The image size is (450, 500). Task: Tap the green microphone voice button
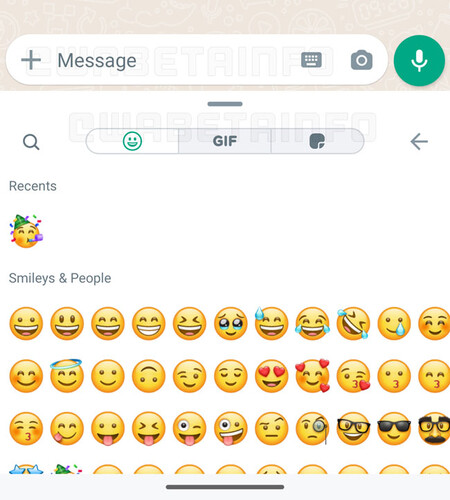pos(419,60)
